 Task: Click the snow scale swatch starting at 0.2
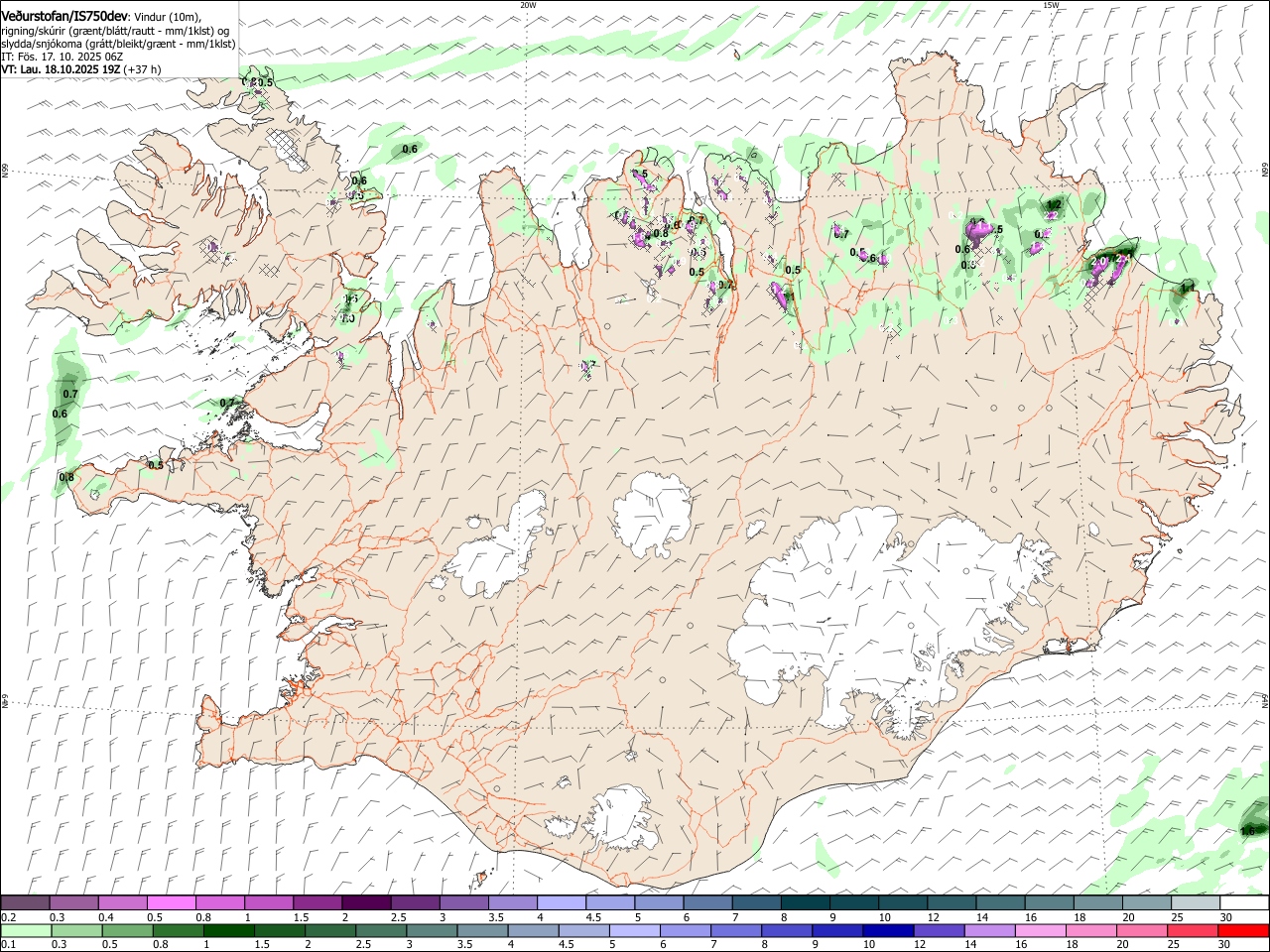point(26,903)
